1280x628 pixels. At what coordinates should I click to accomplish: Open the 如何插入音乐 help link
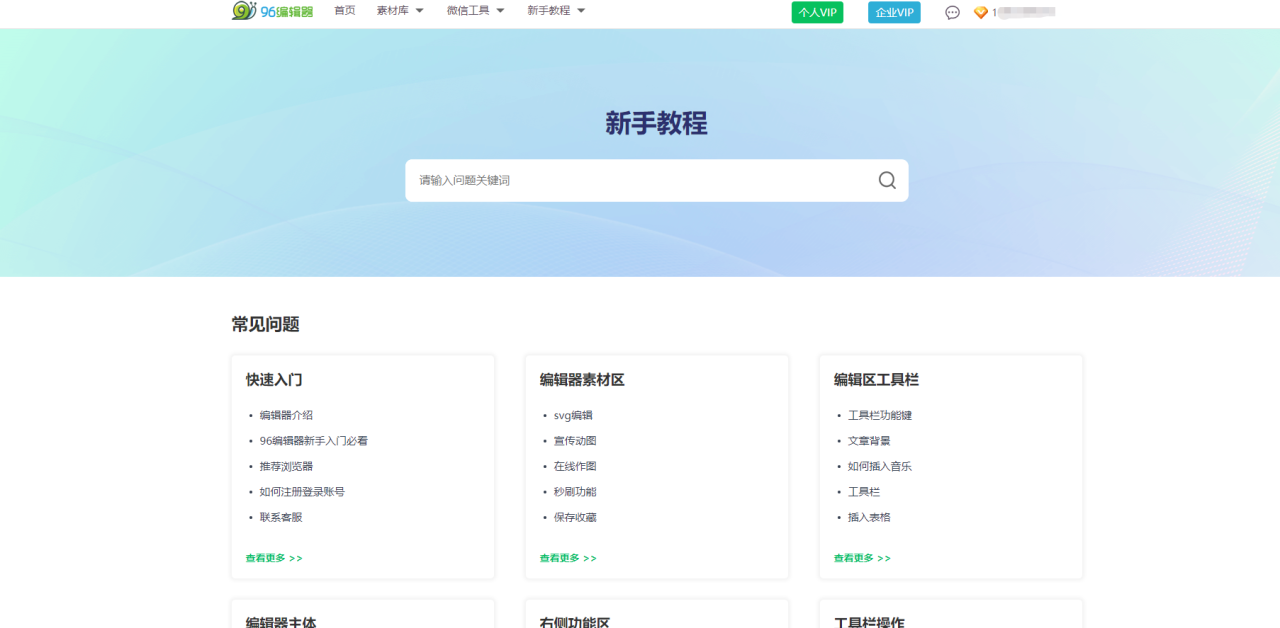click(x=880, y=466)
